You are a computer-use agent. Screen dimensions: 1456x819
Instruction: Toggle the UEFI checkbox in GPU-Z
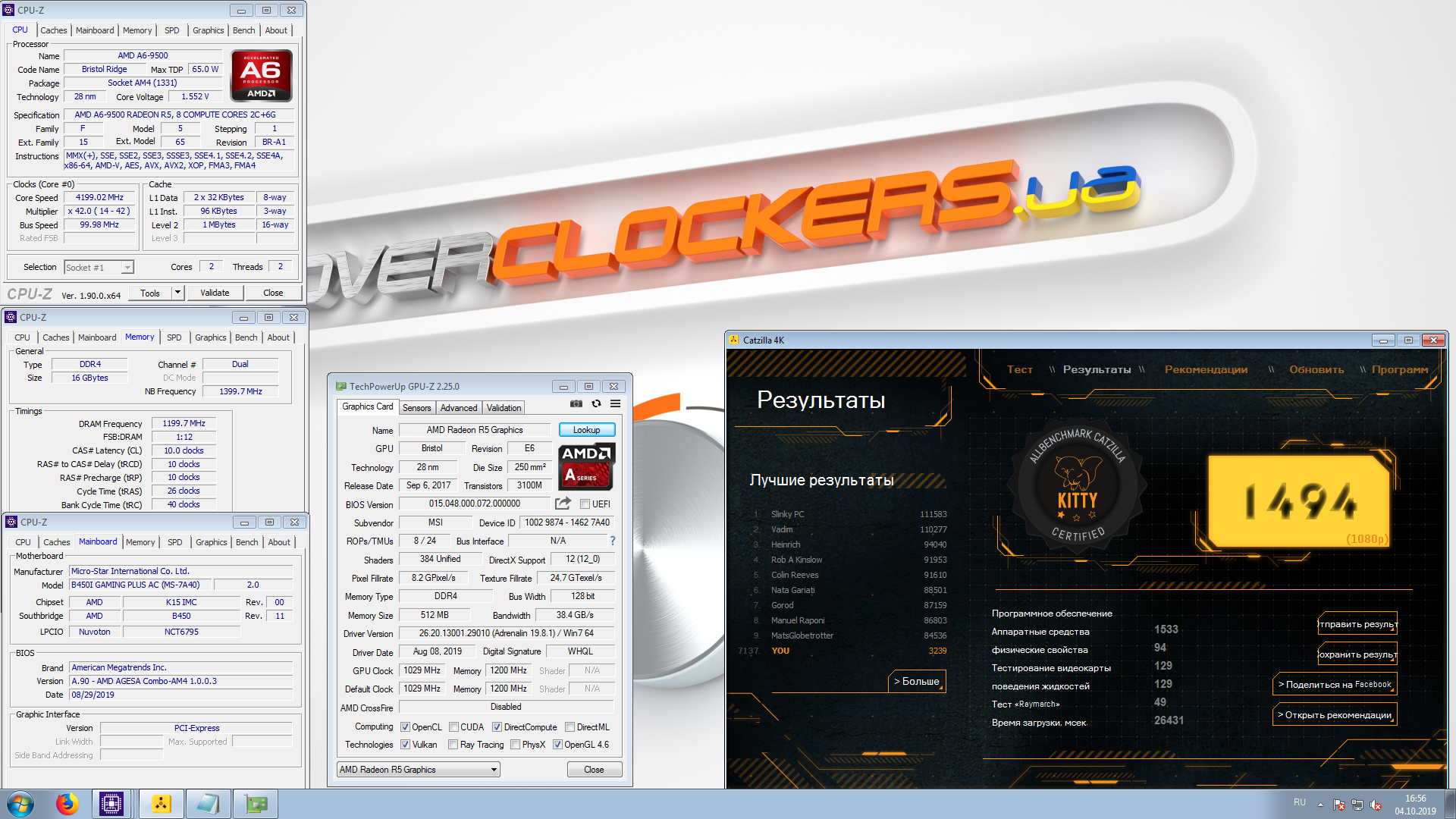585,504
